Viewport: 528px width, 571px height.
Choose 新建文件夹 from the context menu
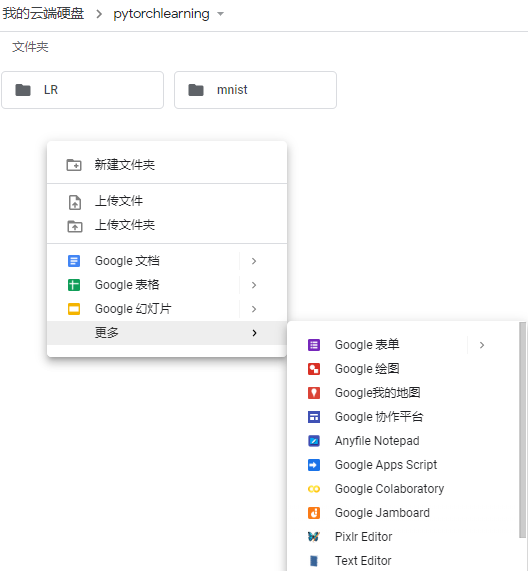click(167, 165)
